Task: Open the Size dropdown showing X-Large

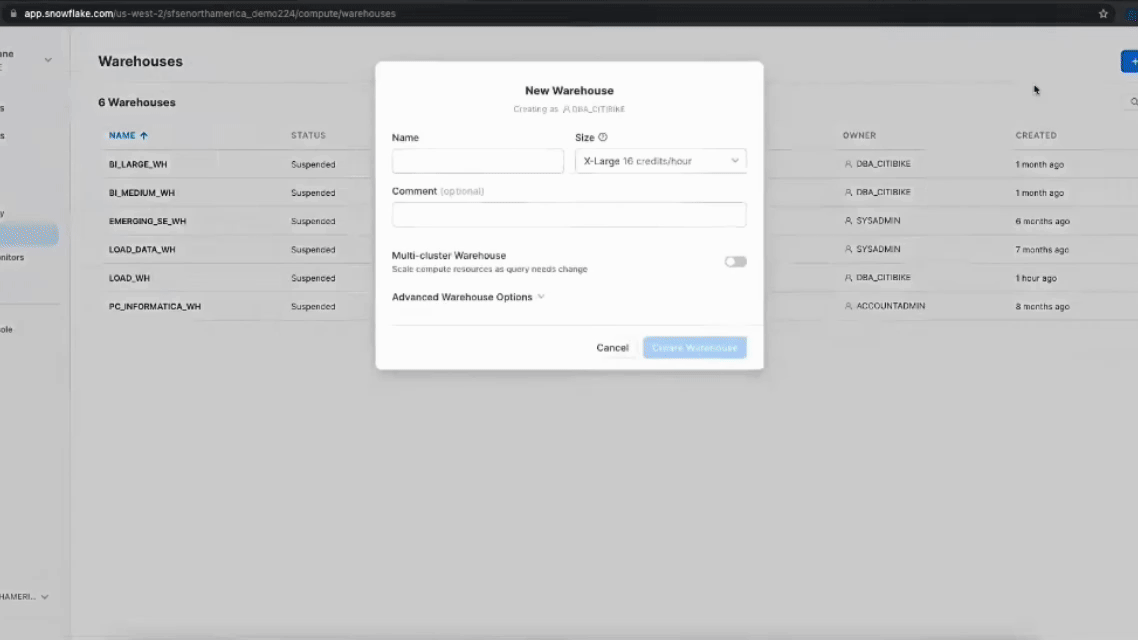Action: 660,161
